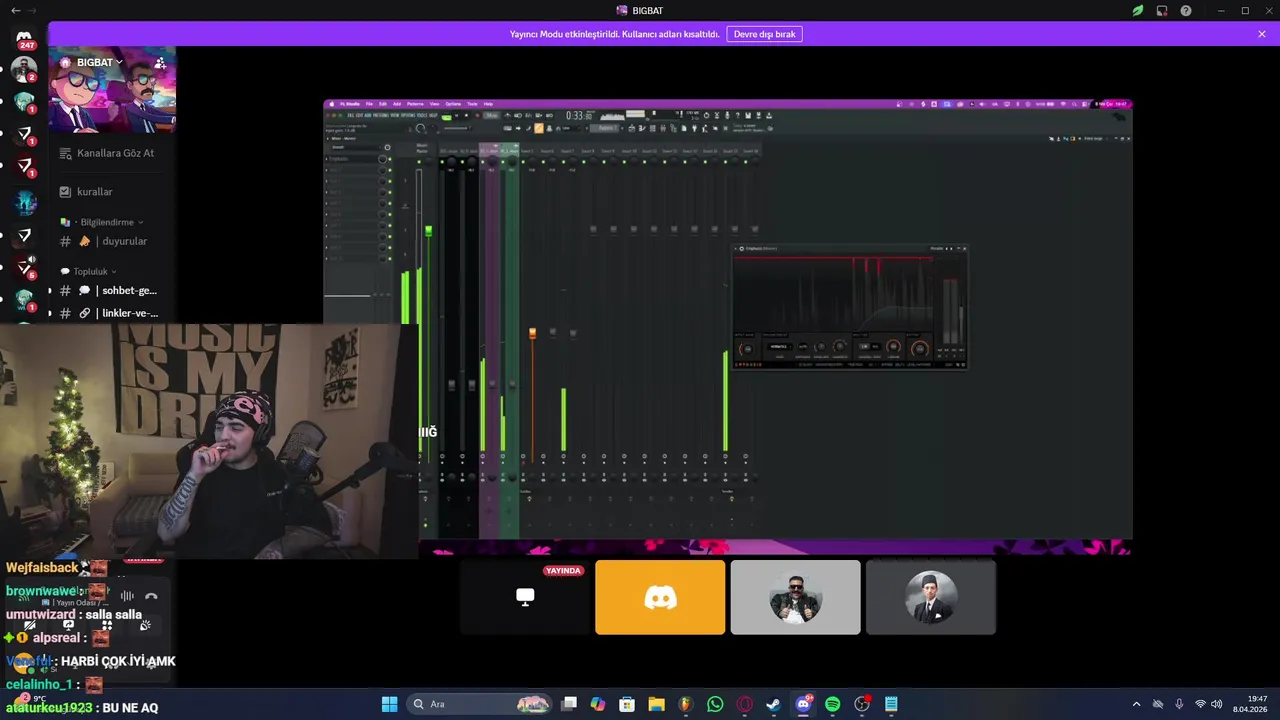This screenshot has width=1280, height=720.
Task: Dismiss the streamer mode banner with X
Action: point(1262,34)
